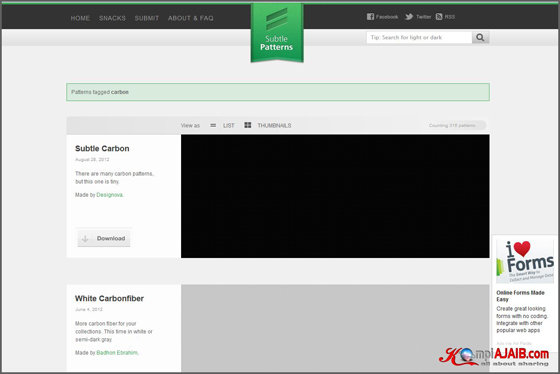Click the 'carbon' tag text

tap(120, 92)
